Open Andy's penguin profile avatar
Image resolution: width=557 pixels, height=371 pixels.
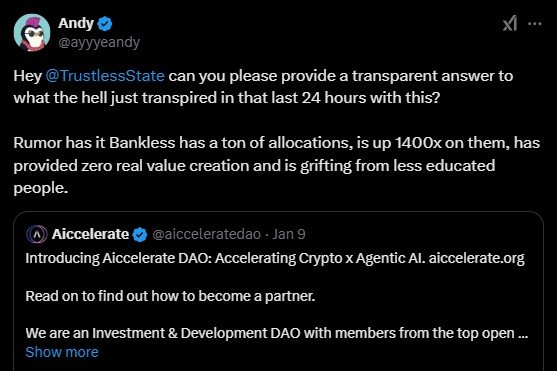click(32, 33)
